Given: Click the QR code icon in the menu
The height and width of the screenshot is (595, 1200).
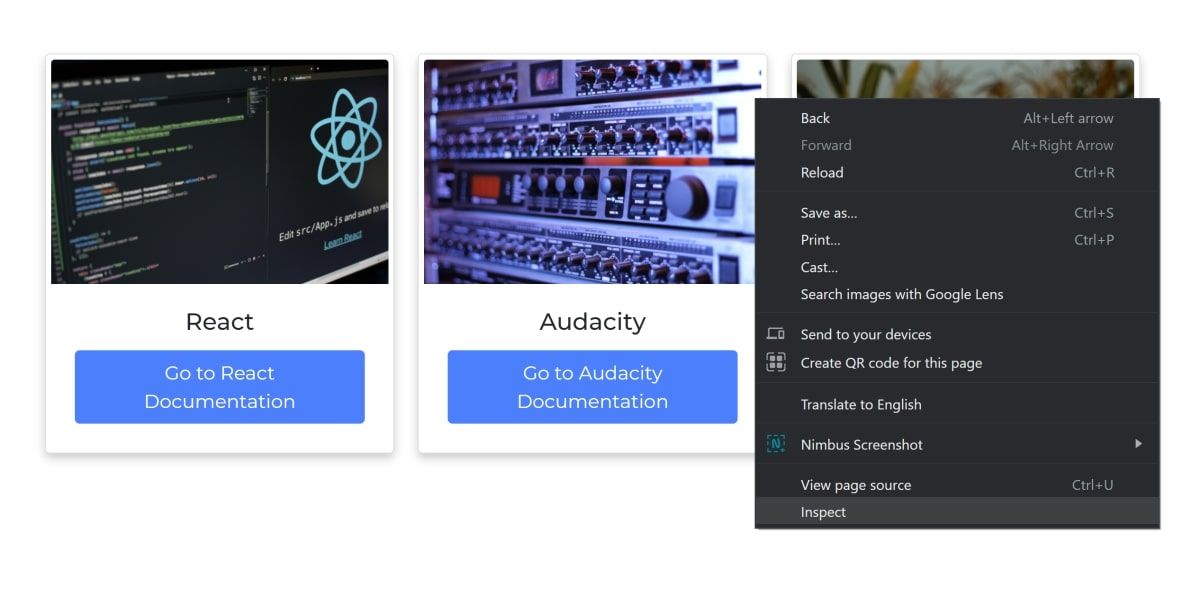Looking at the screenshot, I should click(x=775, y=363).
